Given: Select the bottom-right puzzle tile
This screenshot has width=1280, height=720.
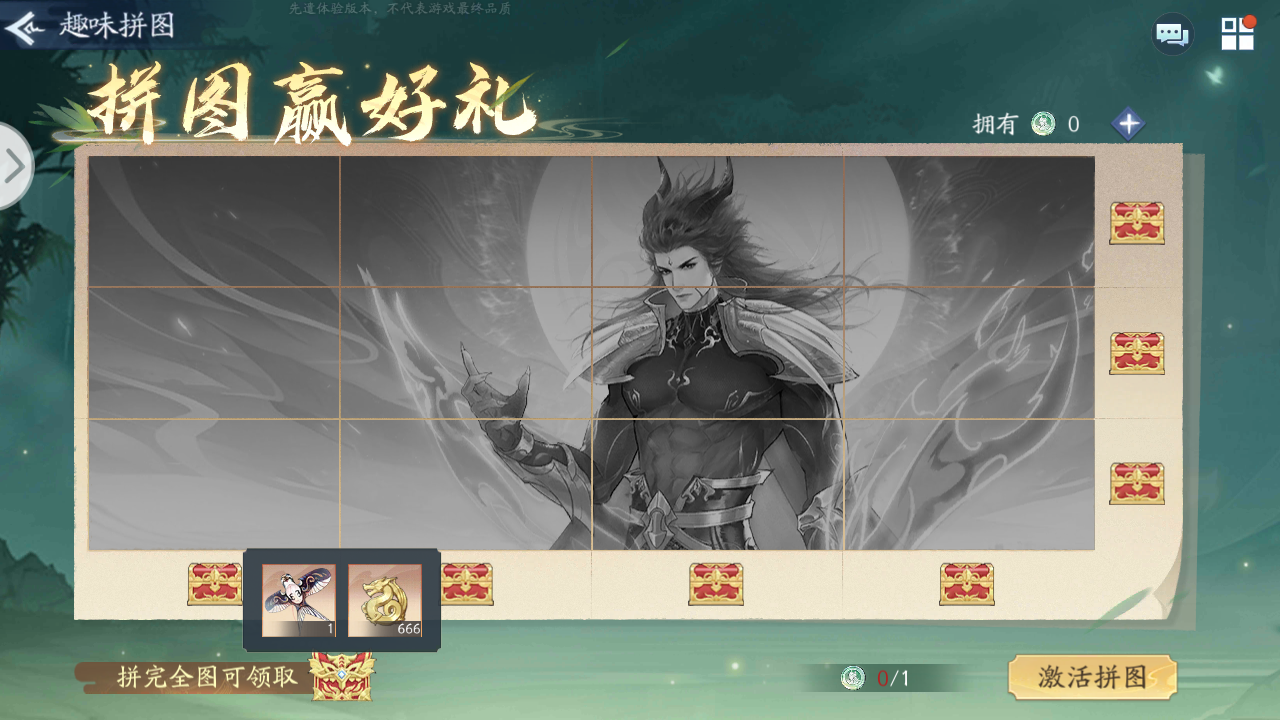Looking at the screenshot, I should [969, 484].
